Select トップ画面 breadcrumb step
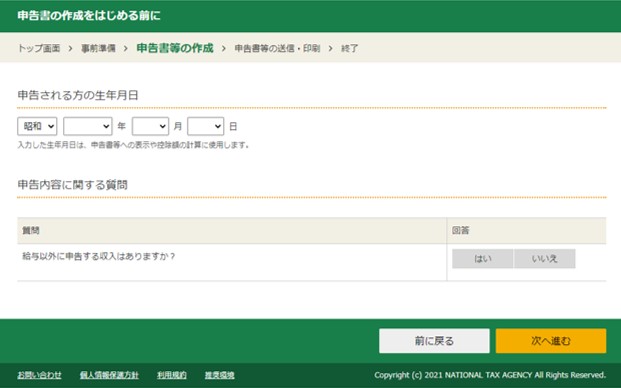 (39, 48)
